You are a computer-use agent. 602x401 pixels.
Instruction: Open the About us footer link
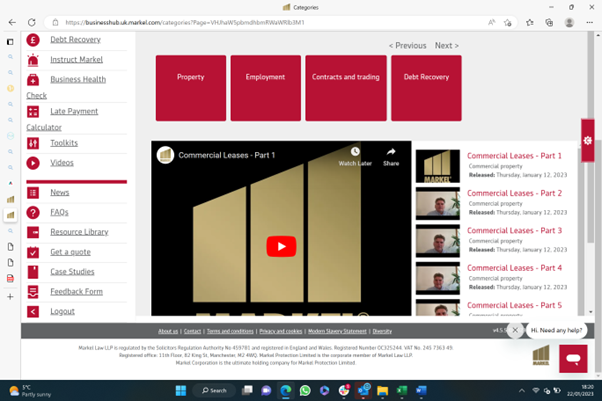[168, 331]
